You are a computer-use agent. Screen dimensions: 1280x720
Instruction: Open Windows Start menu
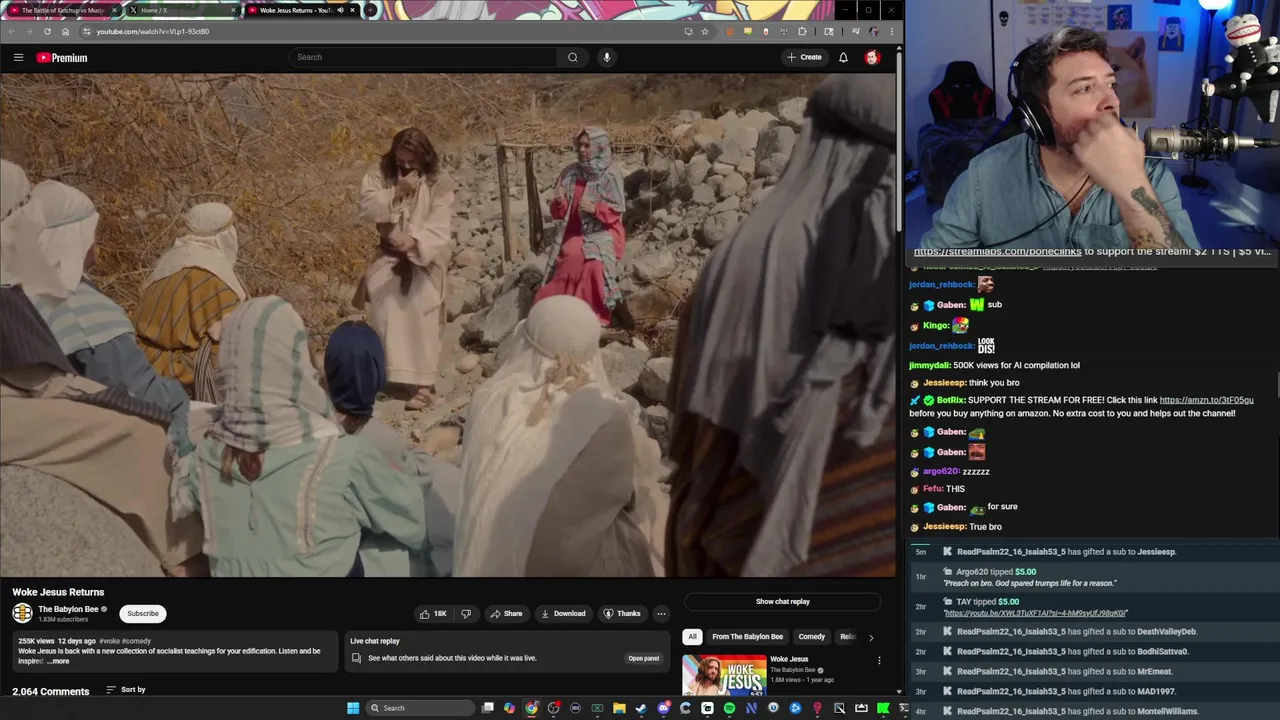click(x=353, y=708)
